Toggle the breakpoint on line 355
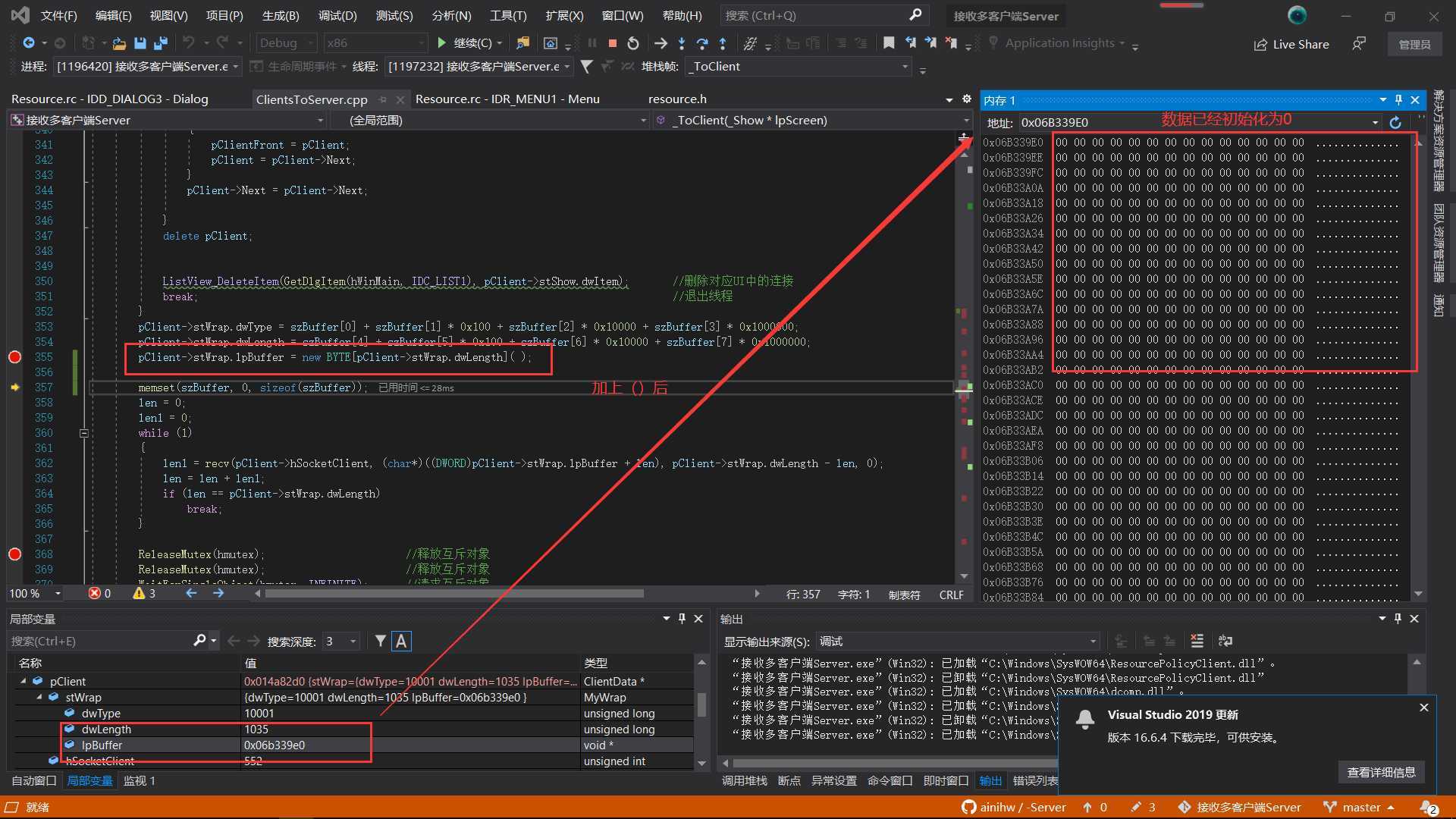The width and height of the screenshot is (1456, 819). (14, 356)
